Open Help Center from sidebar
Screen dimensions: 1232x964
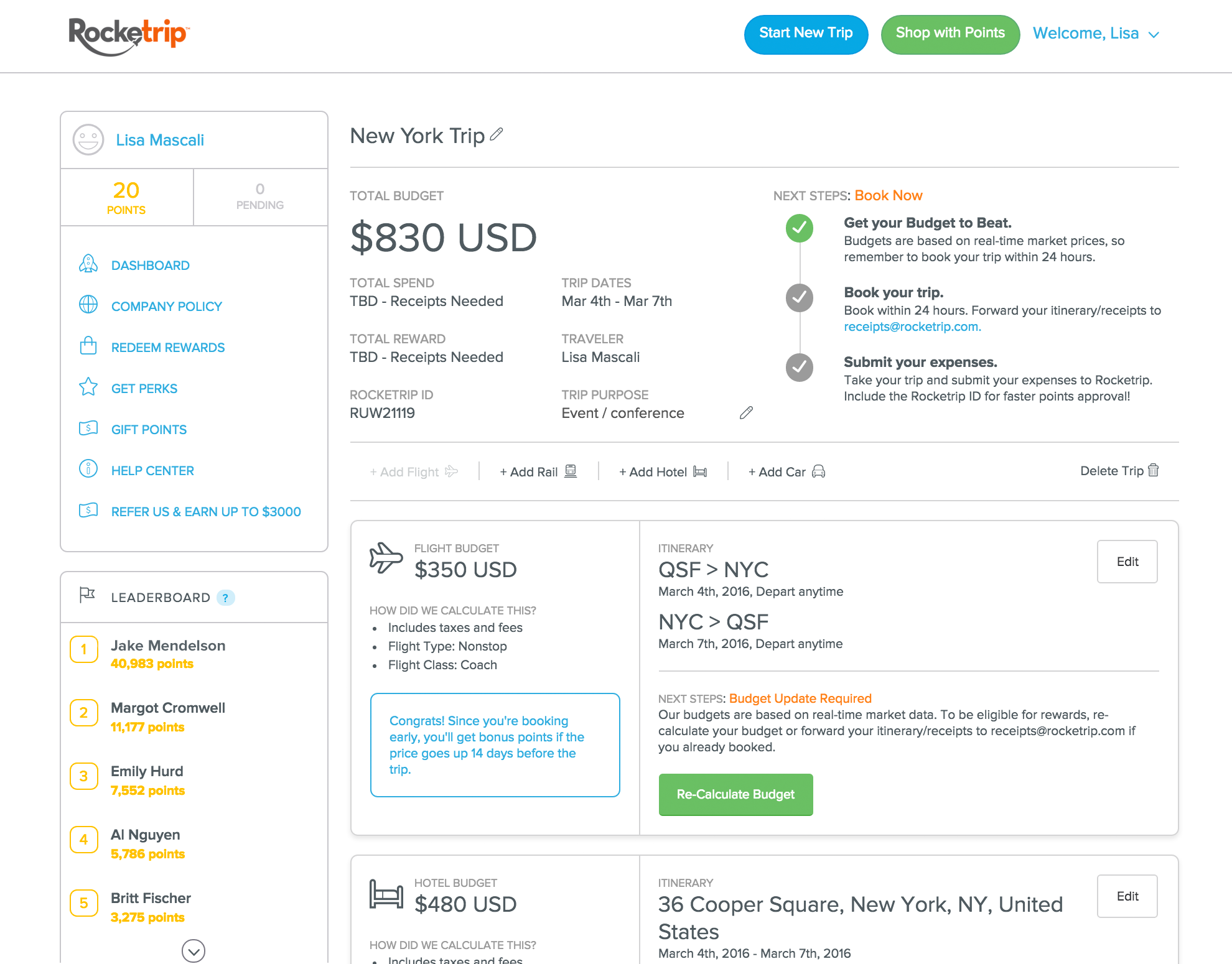tap(152, 471)
